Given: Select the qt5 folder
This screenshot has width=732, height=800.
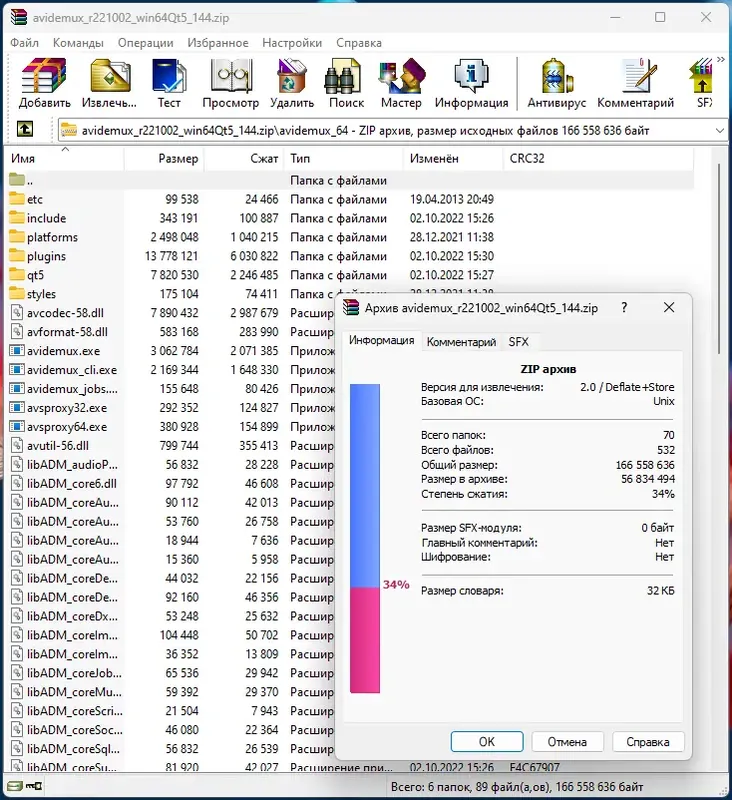Looking at the screenshot, I should pyautogui.click(x=349, y=275).
